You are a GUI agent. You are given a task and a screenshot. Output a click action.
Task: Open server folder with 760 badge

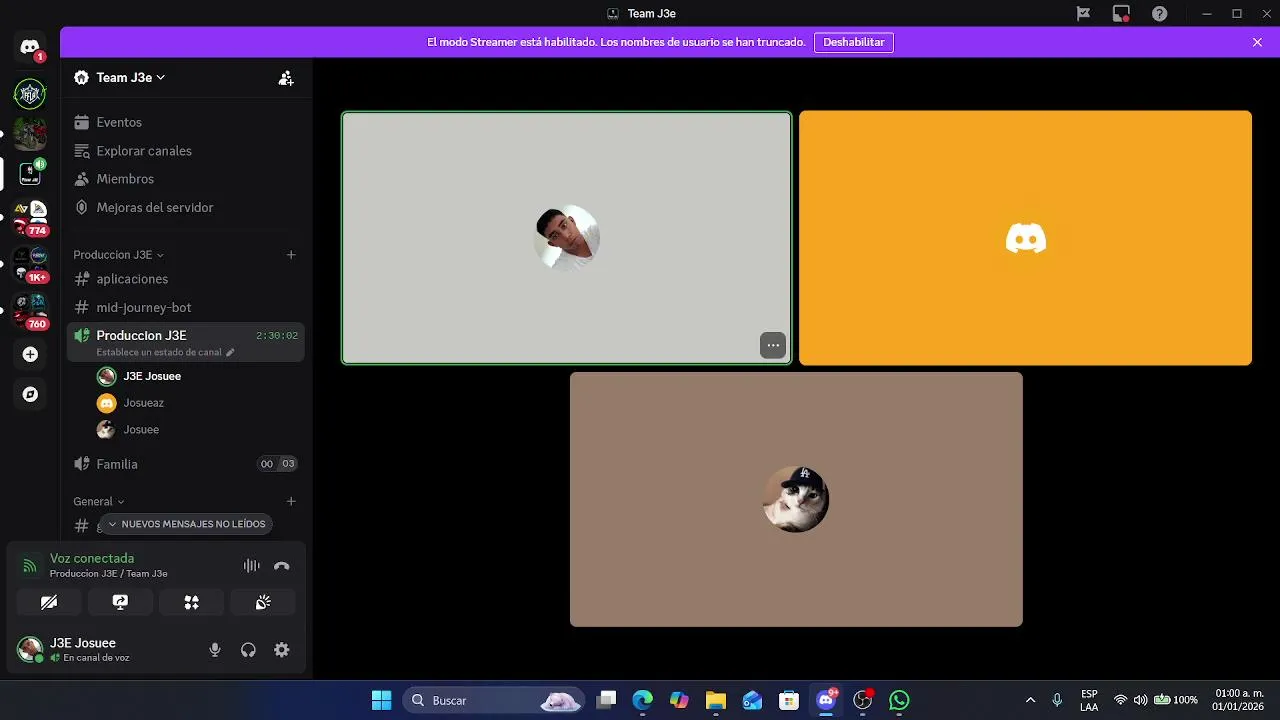(x=30, y=311)
